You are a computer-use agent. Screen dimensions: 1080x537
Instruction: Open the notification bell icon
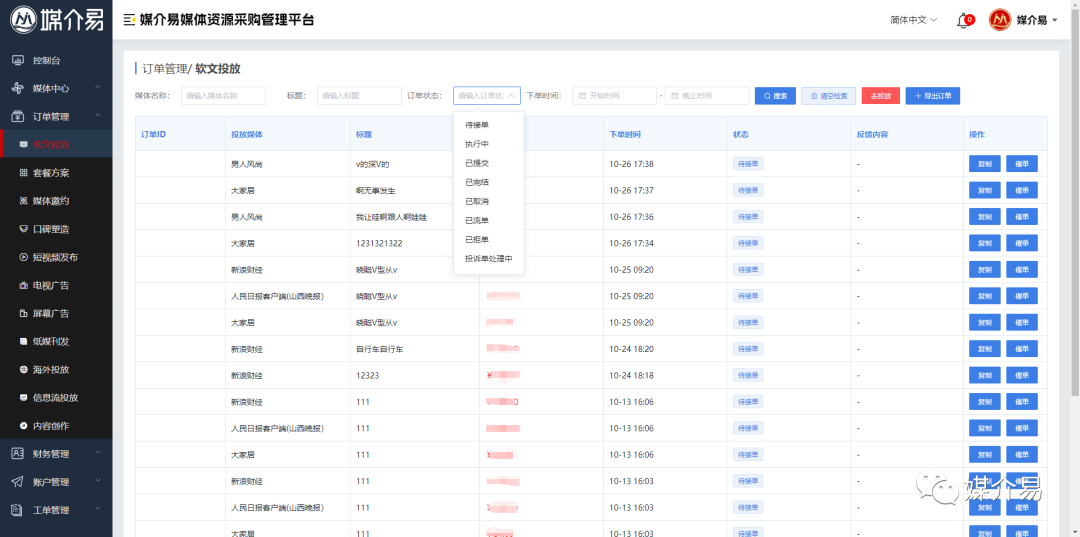pyautogui.click(x=963, y=21)
